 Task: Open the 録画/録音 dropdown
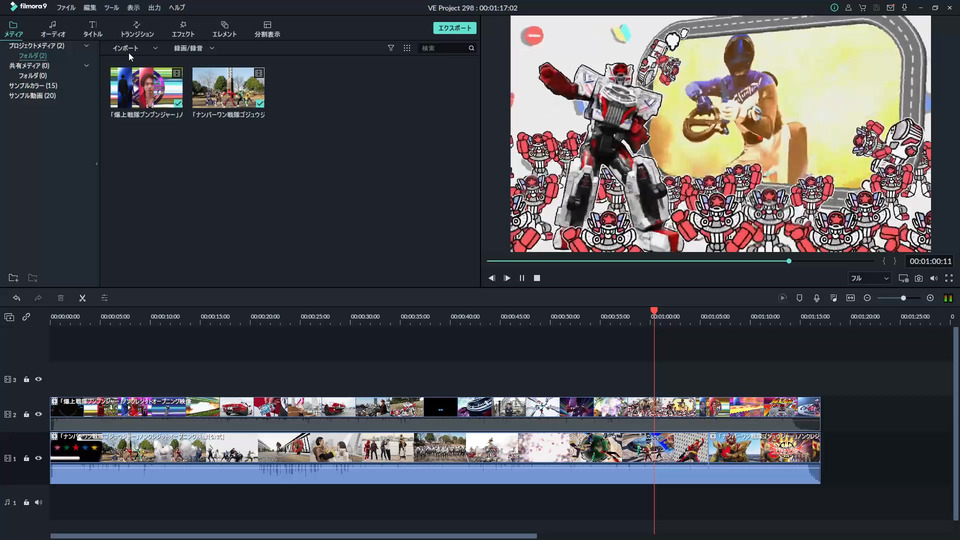[x=193, y=48]
